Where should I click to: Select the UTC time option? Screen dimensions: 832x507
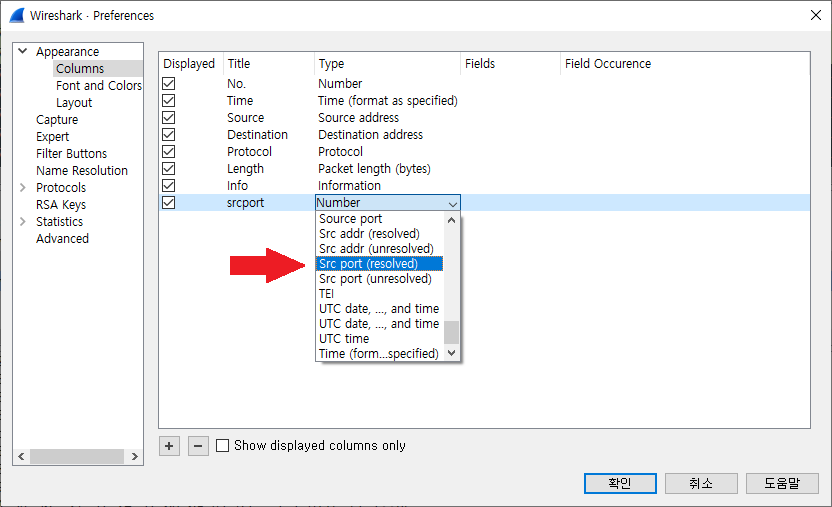[x=379, y=338]
